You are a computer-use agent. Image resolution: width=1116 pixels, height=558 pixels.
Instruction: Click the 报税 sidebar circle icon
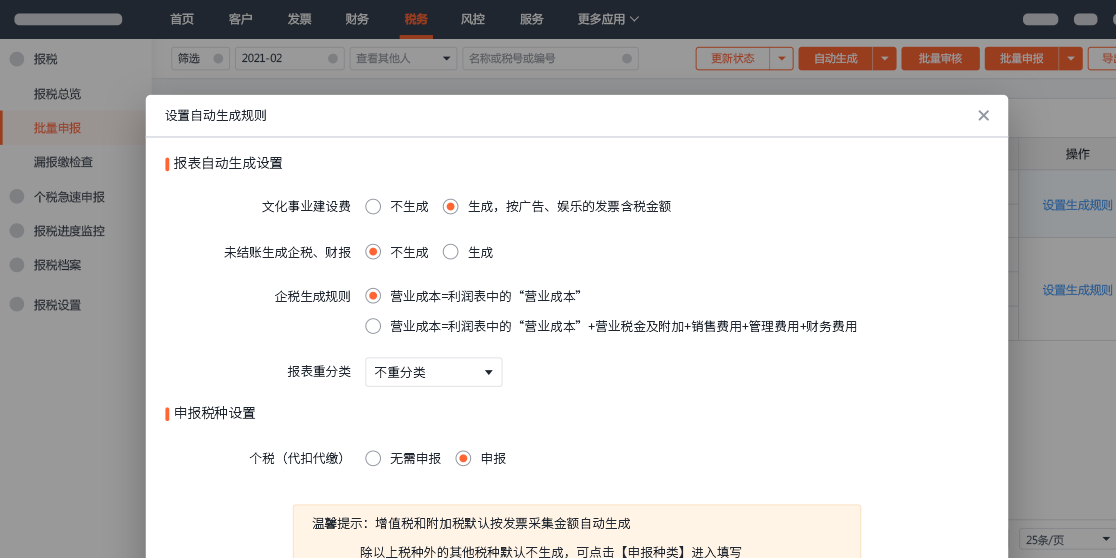(17, 59)
